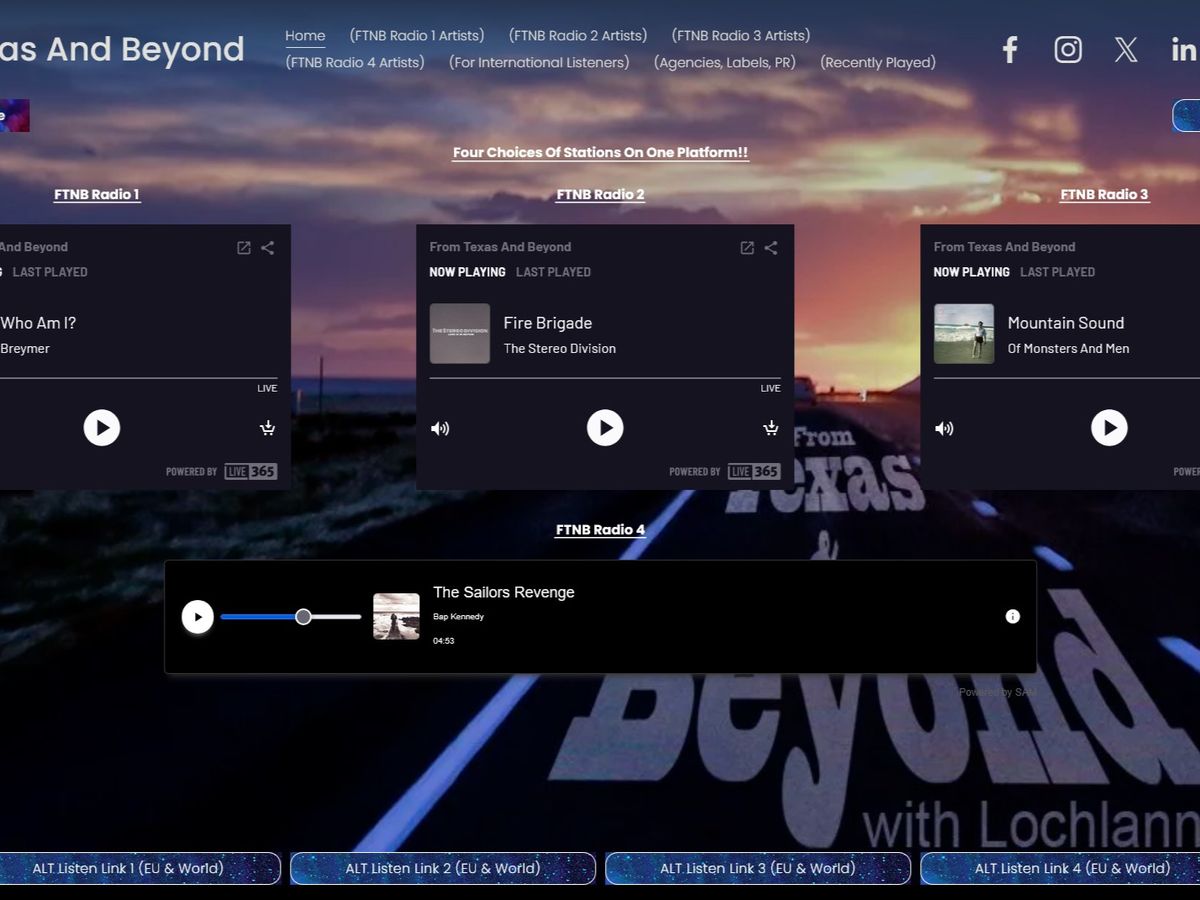Switch to Last Played in FTNB Radio 3

tap(1057, 272)
